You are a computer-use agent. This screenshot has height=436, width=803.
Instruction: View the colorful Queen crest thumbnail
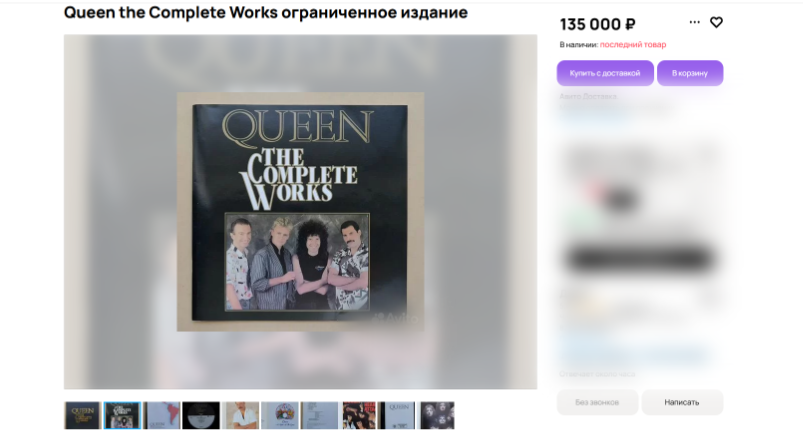click(x=280, y=415)
